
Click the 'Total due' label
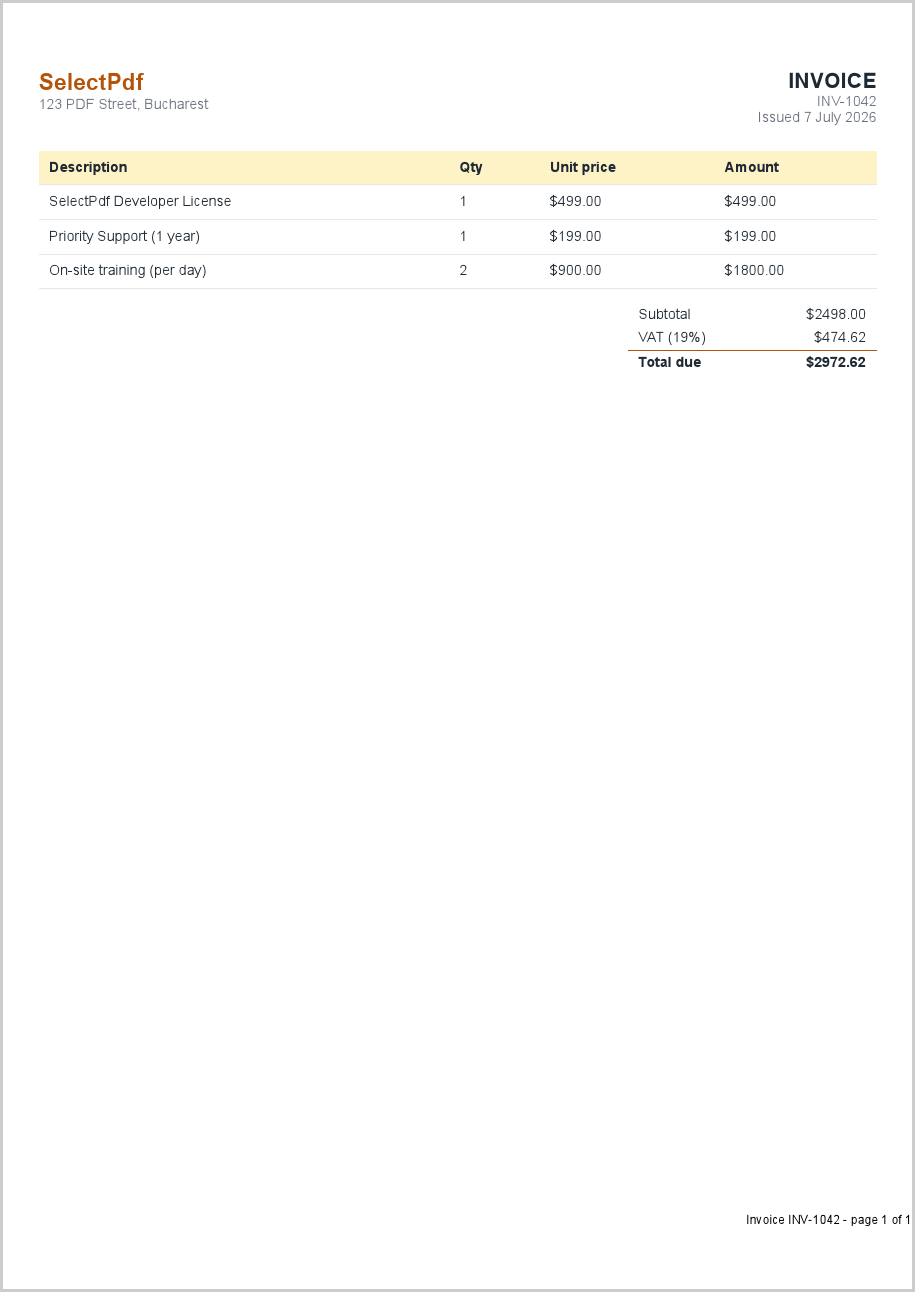[670, 362]
